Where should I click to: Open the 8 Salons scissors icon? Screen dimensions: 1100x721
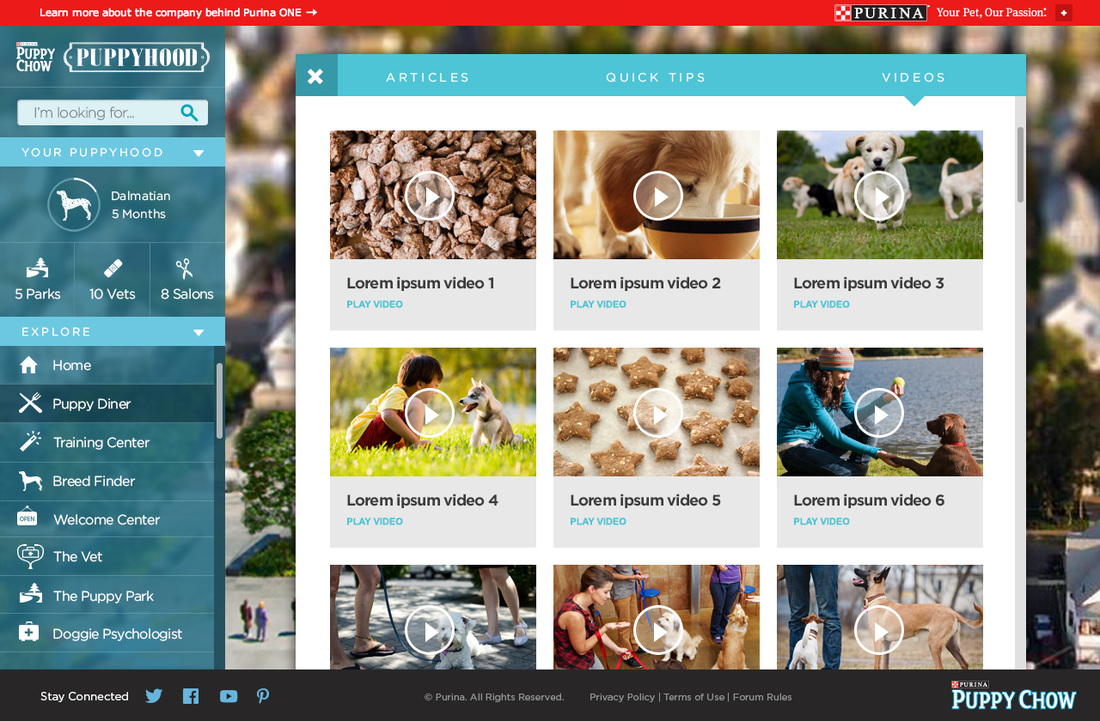coord(185,268)
